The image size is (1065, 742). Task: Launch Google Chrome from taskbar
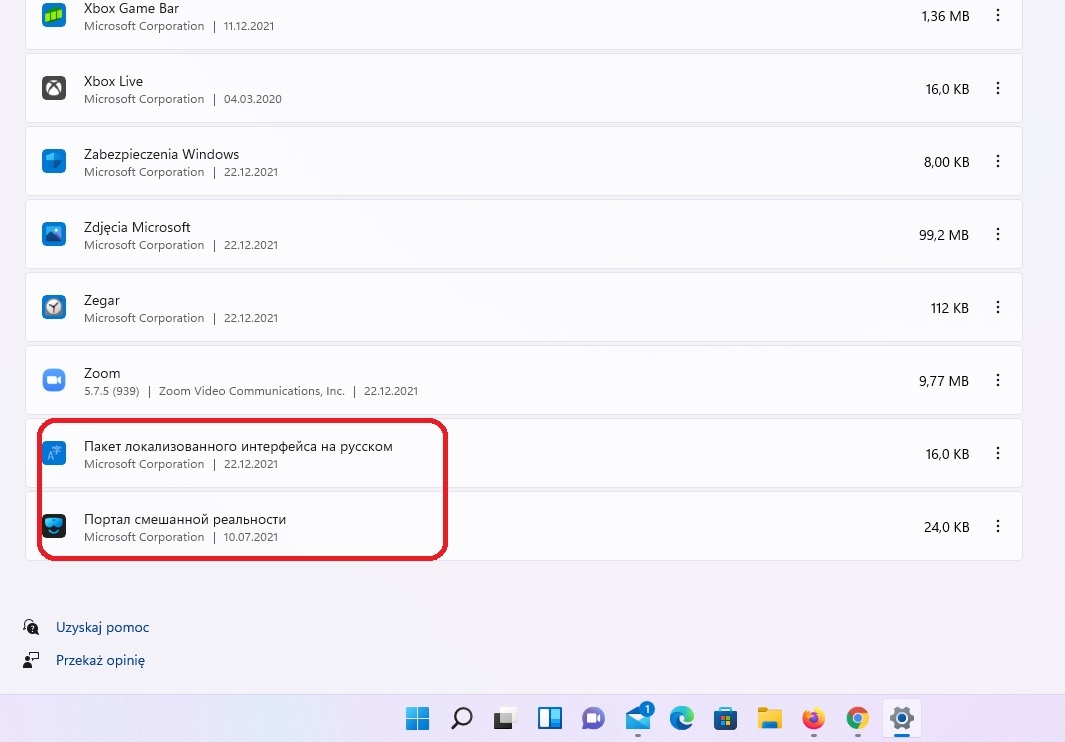tap(857, 718)
